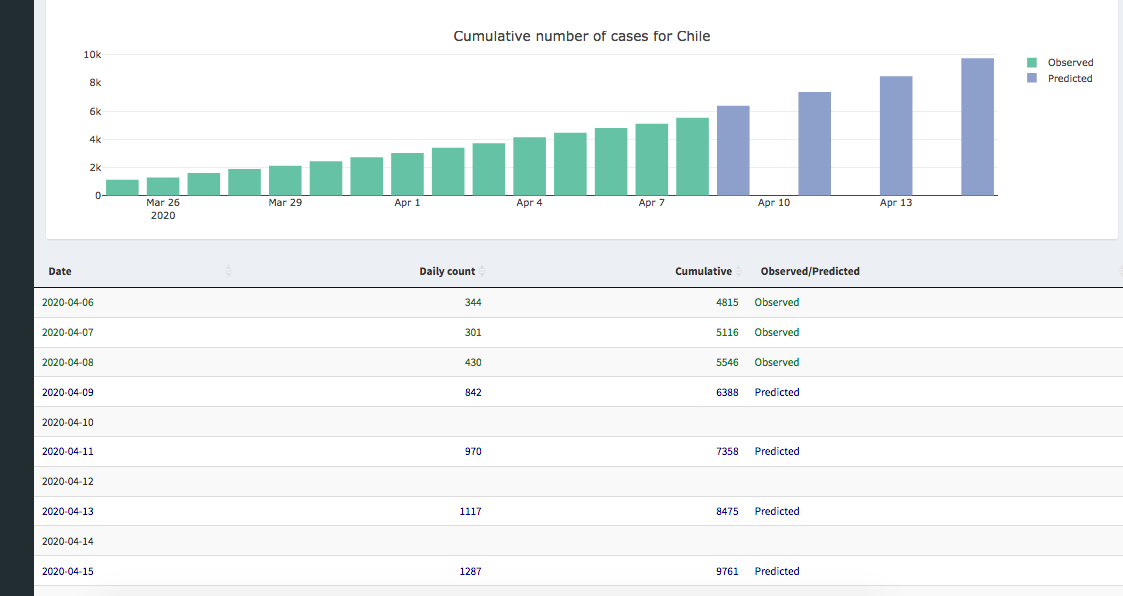Screen dimensions: 1123x596
Task: Click the last observed green bar Apr 8
Action: click(x=692, y=157)
